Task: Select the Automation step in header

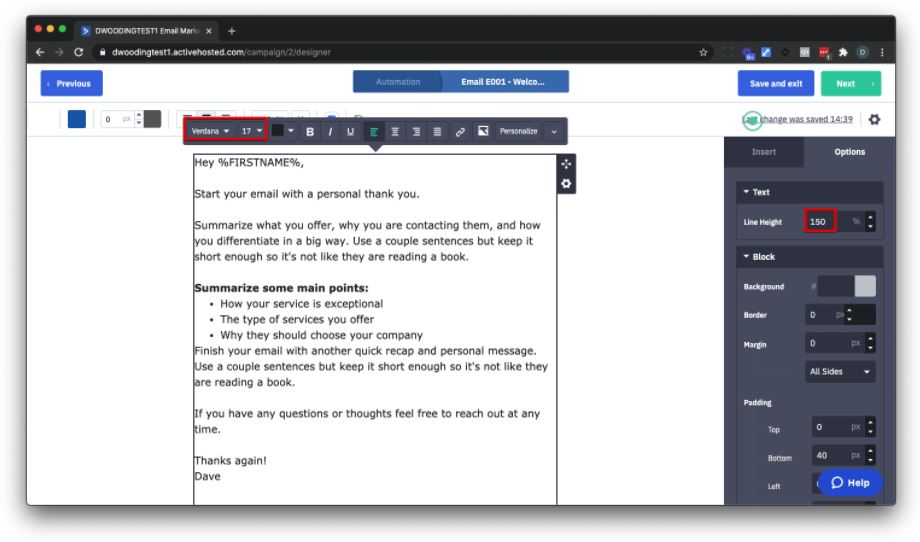Action: click(x=398, y=82)
